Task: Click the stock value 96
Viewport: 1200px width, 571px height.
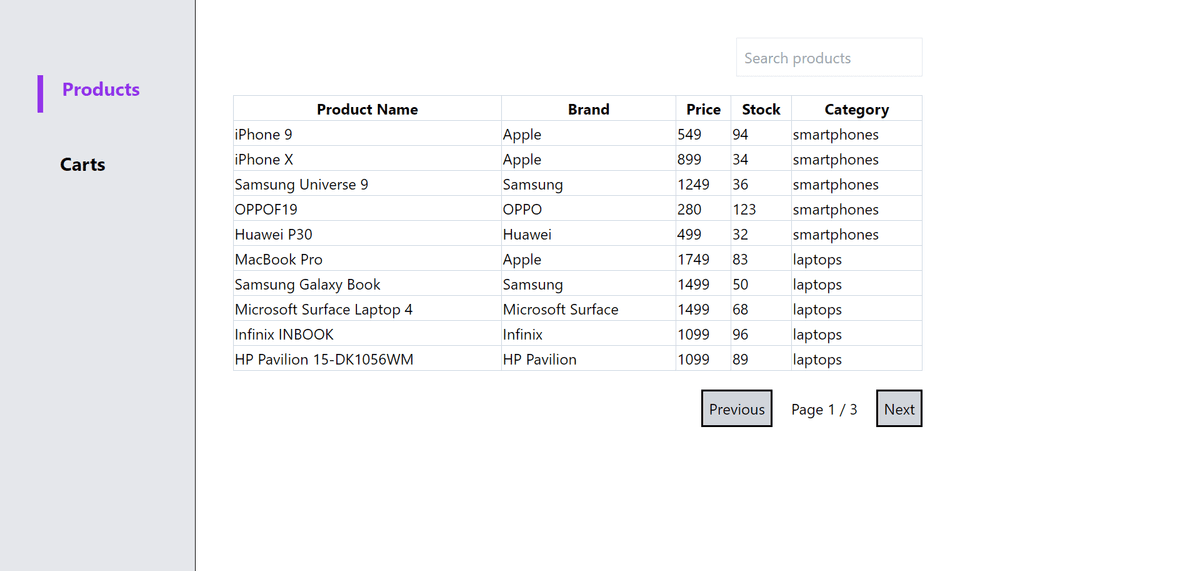Action: pyautogui.click(x=740, y=334)
